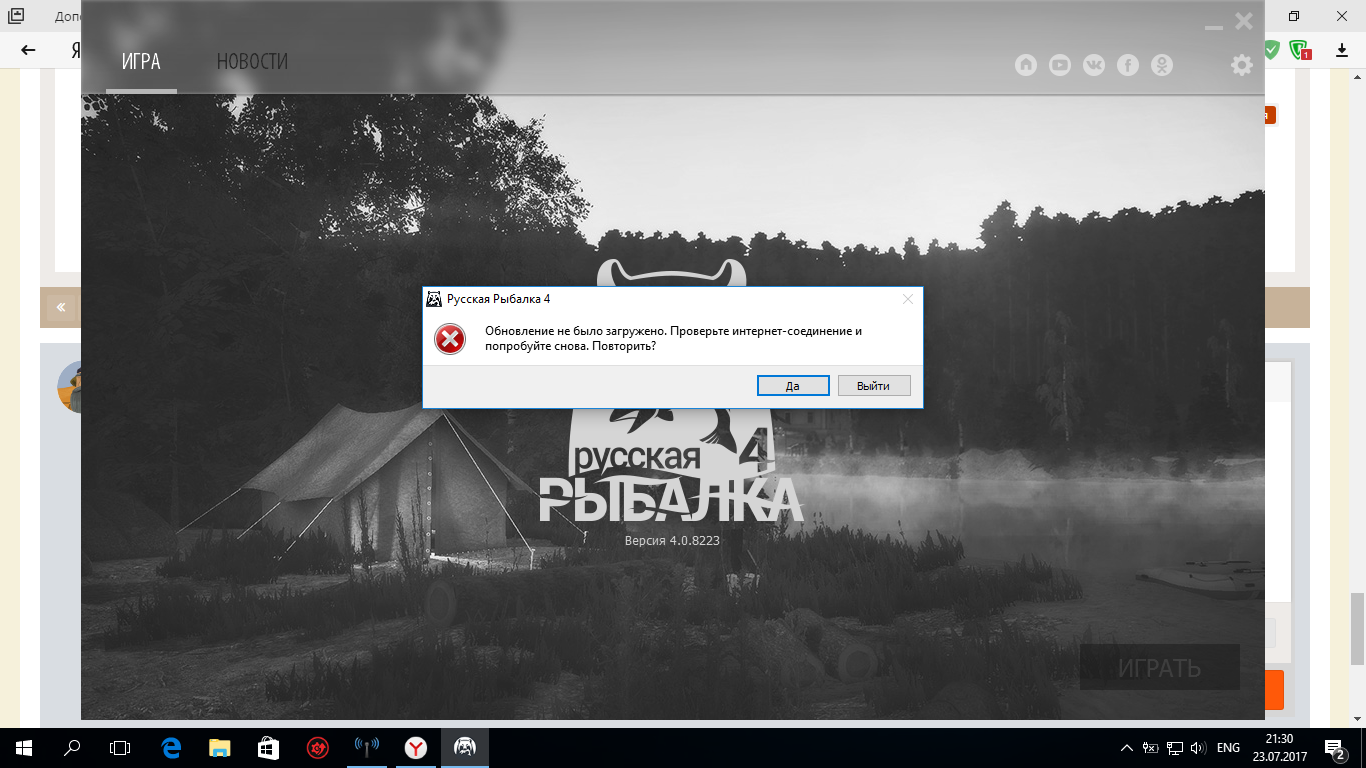Viewport: 1366px width, 768px height.
Task: Click the Версия 4.0.8223 text
Action: tap(672, 540)
